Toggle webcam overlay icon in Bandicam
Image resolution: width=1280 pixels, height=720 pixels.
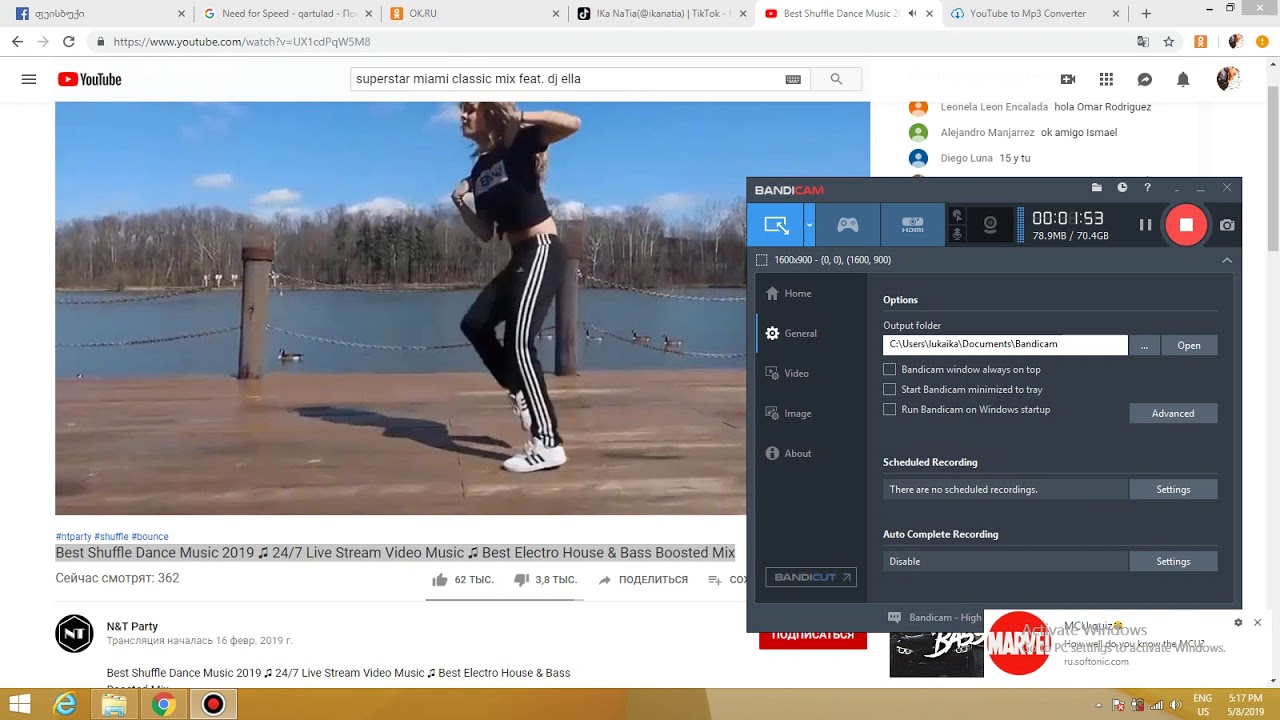990,225
